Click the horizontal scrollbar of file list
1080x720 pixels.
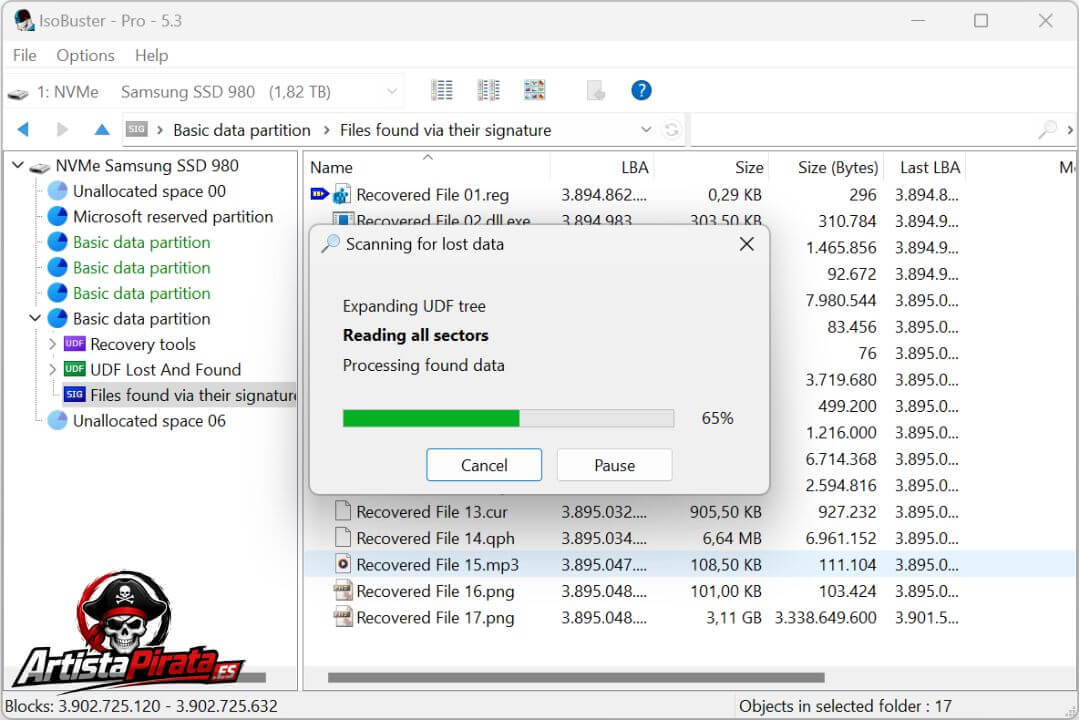pyautogui.click(x=576, y=677)
